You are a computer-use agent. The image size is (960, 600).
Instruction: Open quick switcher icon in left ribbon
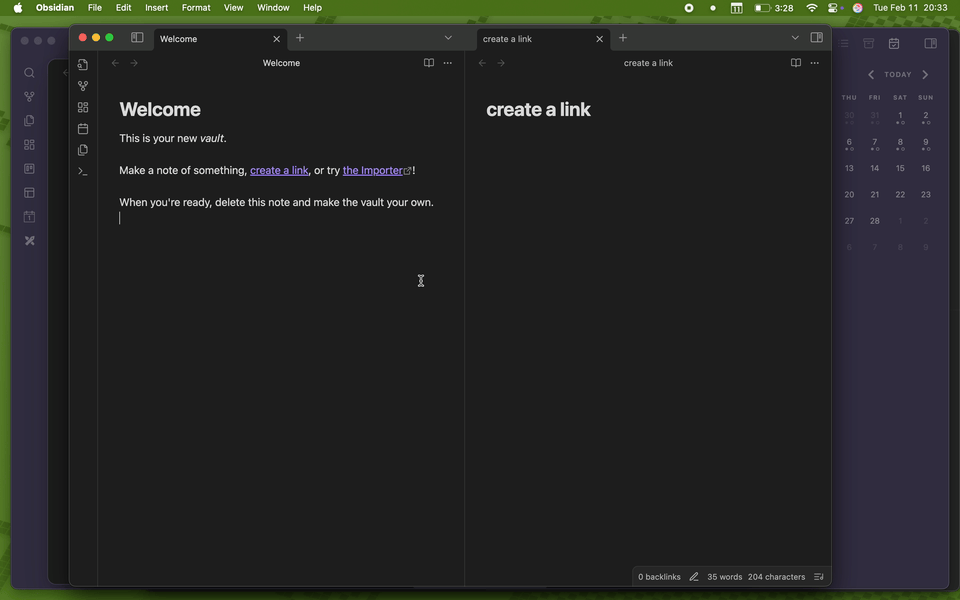point(83,65)
